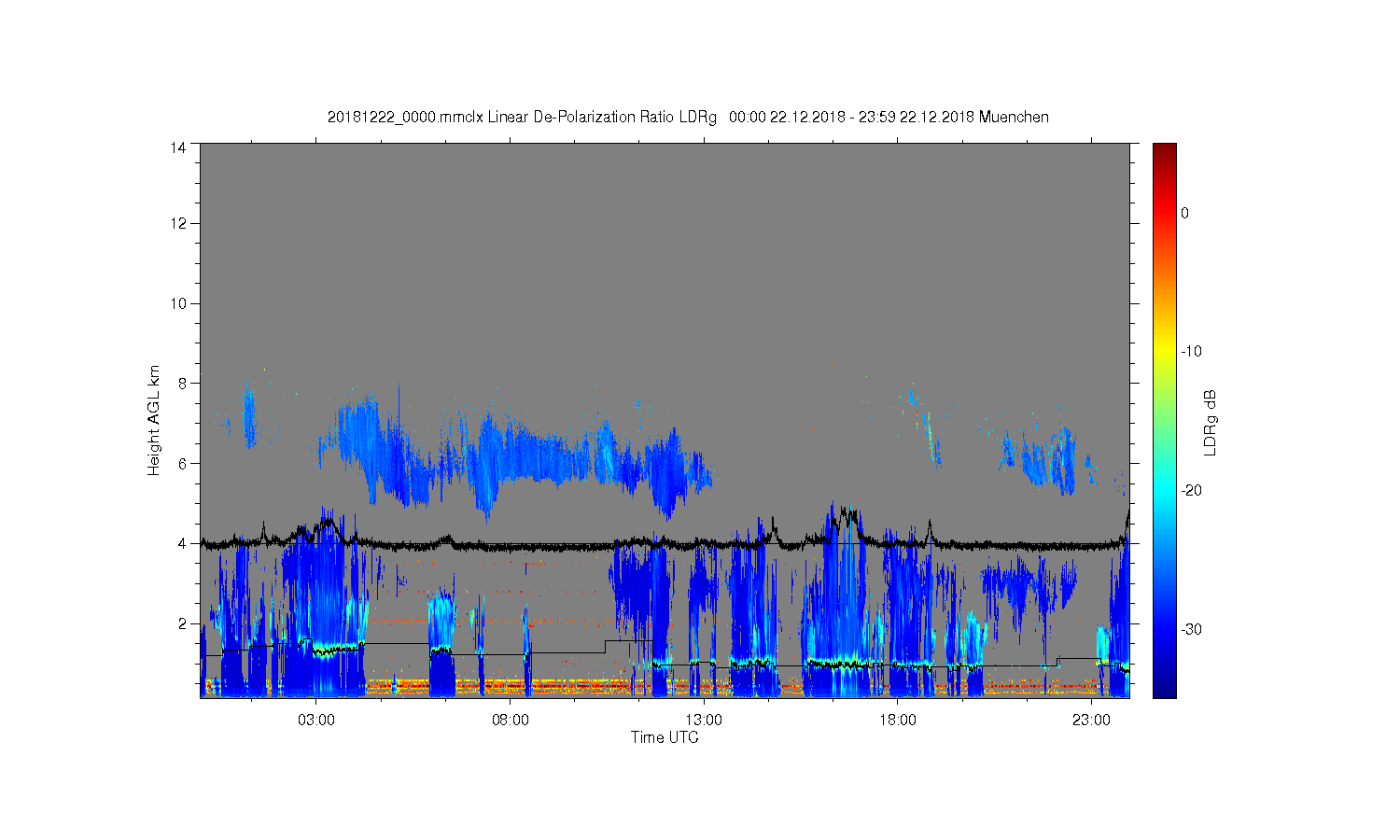Click the 18:00 time tick label

click(897, 721)
